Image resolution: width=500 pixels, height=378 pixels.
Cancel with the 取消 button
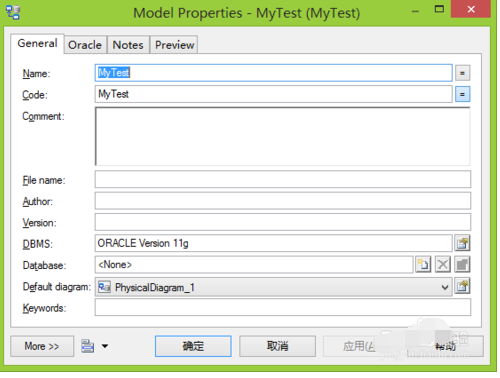(x=277, y=346)
